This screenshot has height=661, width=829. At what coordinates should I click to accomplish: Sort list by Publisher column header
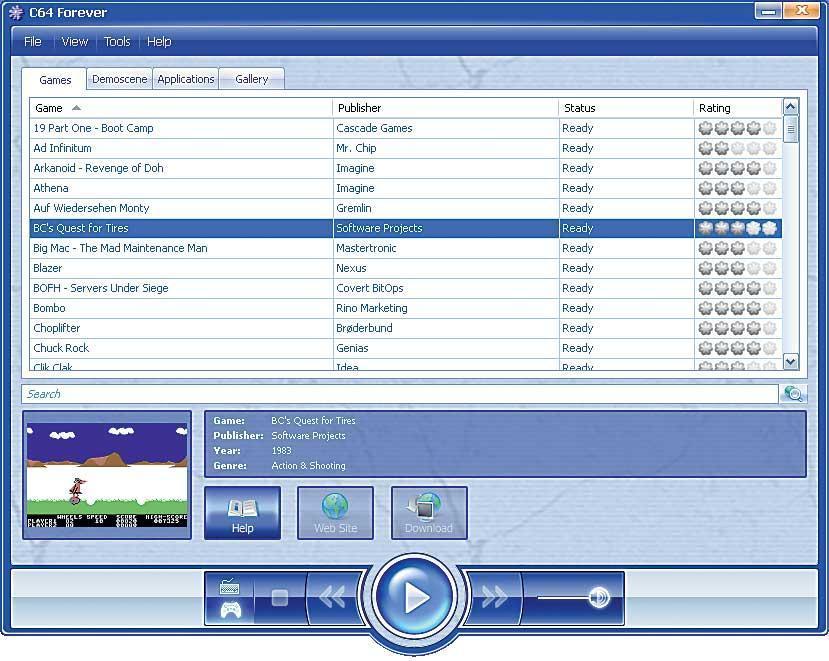(x=446, y=108)
